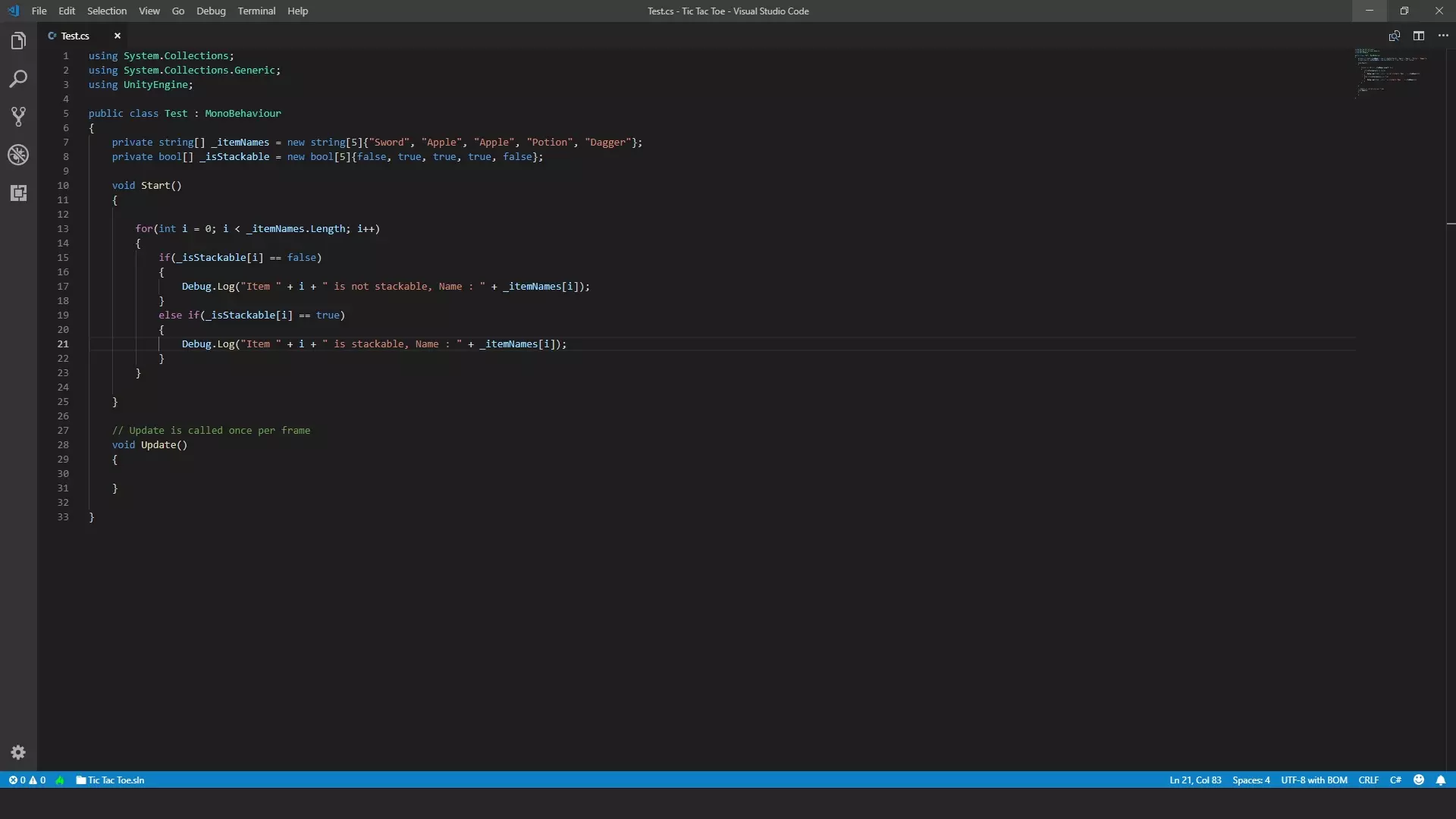This screenshot has width=1456, height=819.
Task: Open the Search view in activity bar
Action: coord(18,79)
